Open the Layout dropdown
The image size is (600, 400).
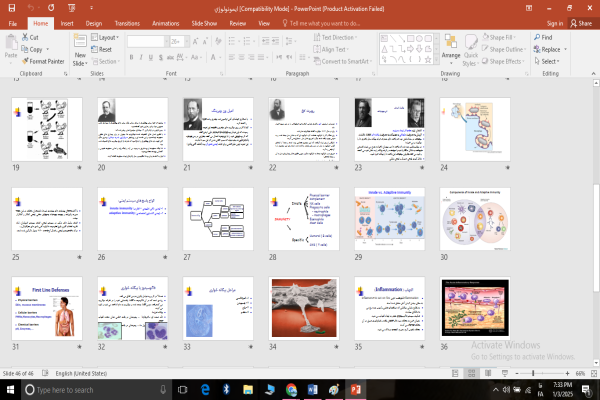tap(107, 37)
